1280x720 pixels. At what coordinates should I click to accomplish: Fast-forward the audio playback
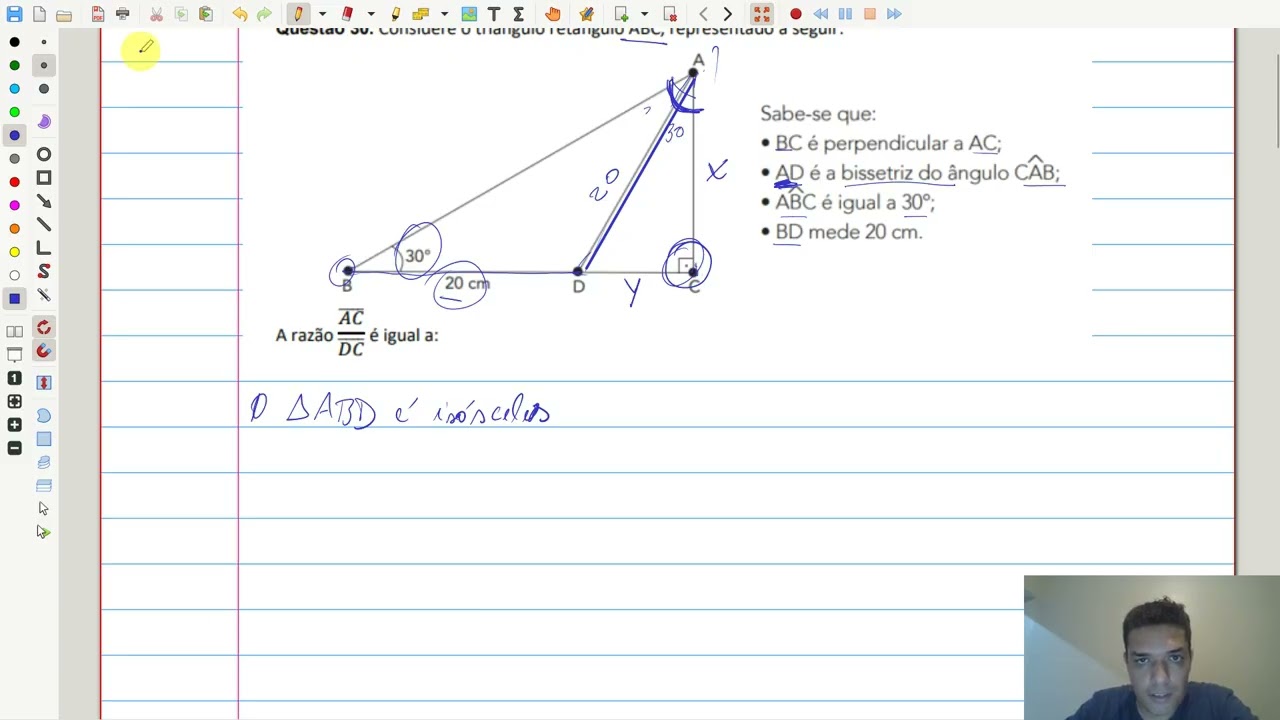(894, 14)
